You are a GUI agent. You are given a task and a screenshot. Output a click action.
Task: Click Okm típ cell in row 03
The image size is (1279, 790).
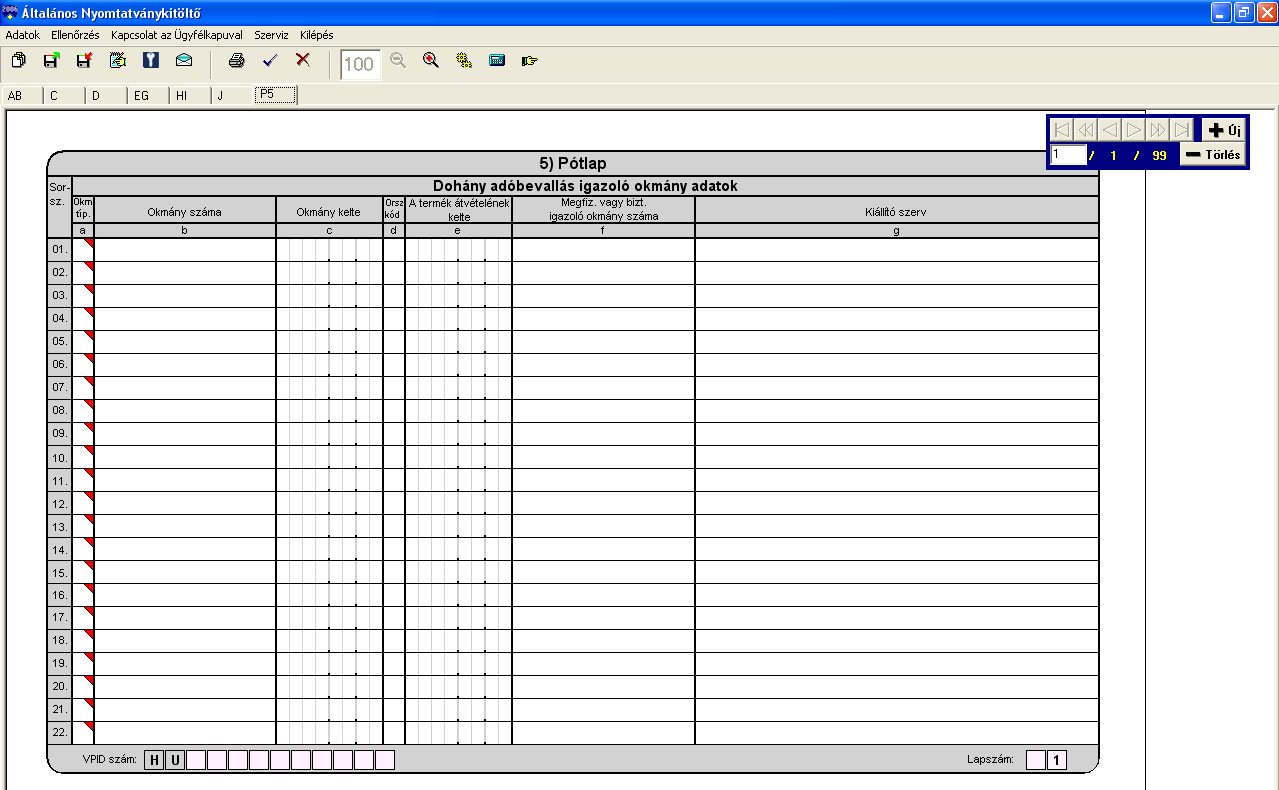pos(83,296)
